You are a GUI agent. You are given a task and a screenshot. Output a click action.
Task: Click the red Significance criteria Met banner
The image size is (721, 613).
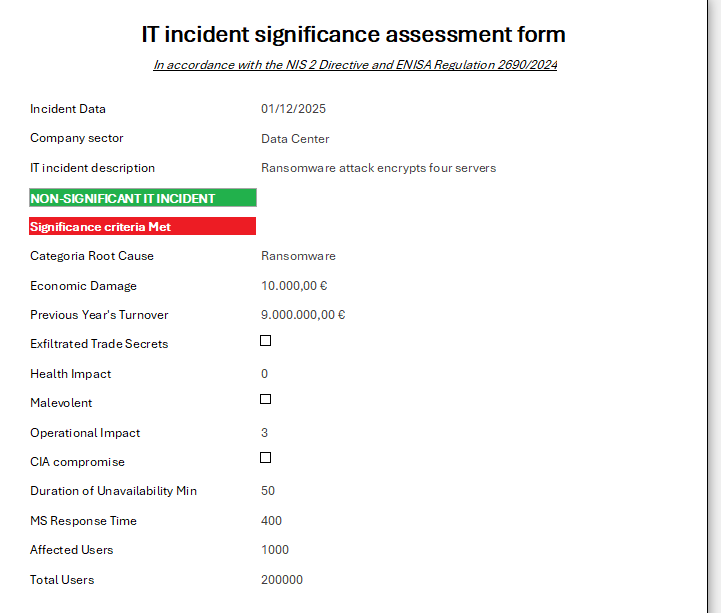143,227
